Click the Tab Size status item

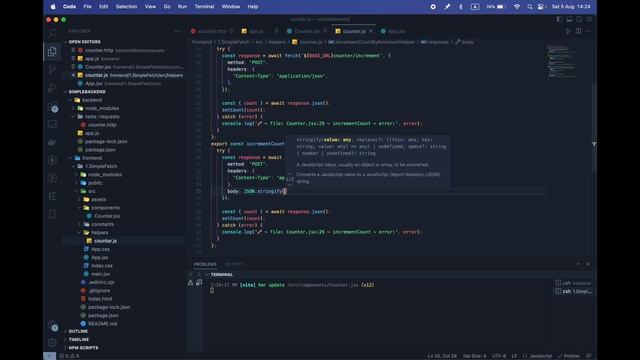tap(474, 356)
